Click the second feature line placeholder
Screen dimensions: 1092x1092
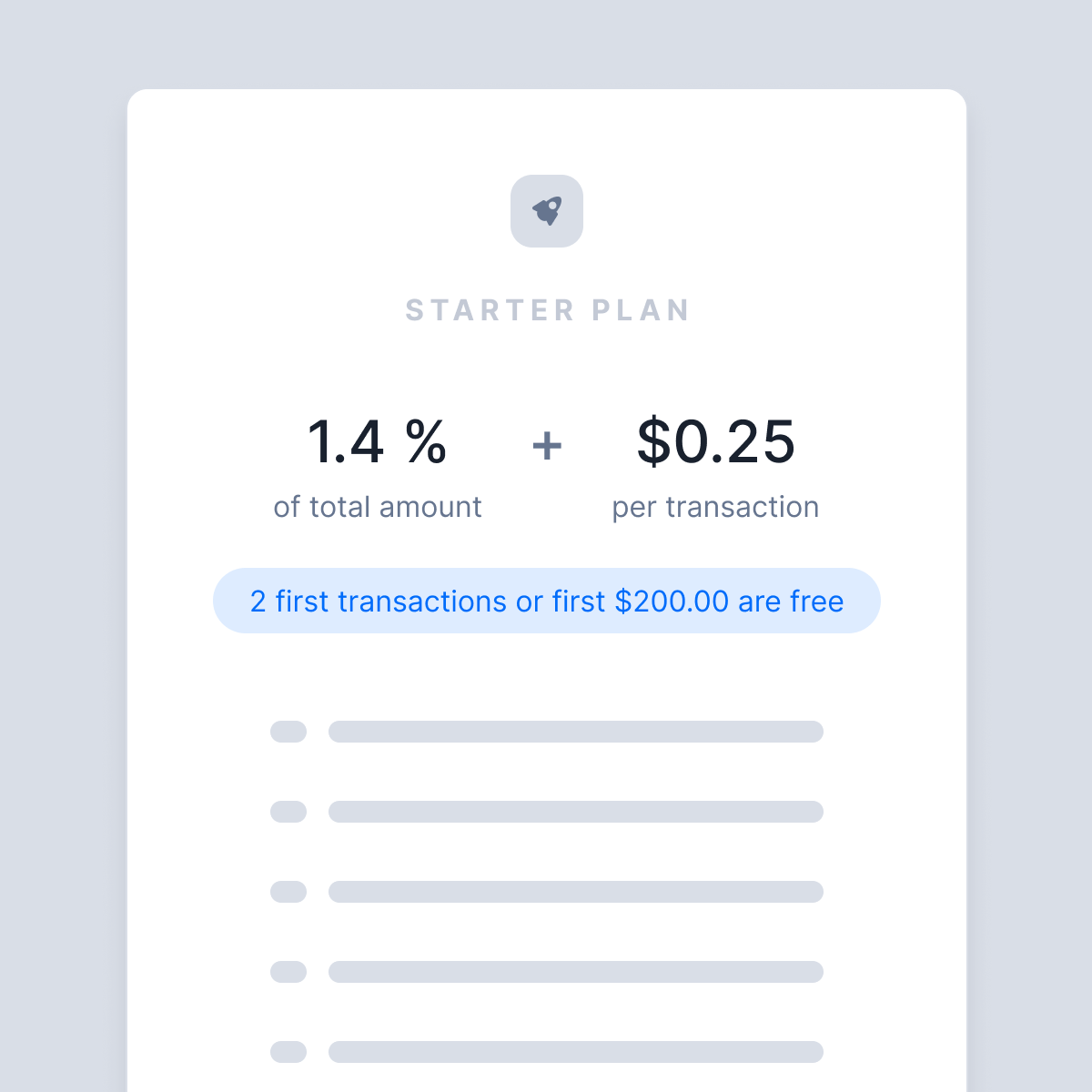(x=576, y=812)
